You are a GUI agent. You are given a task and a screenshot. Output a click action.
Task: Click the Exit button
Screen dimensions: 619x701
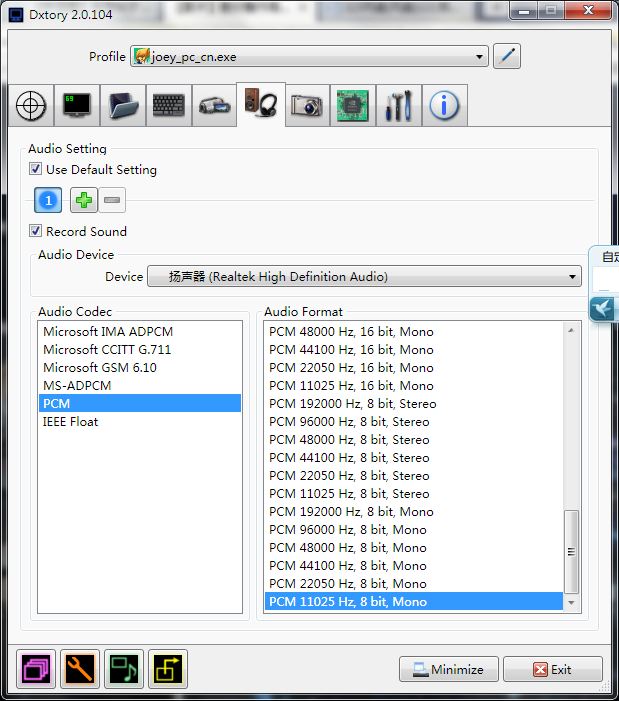tap(552, 670)
